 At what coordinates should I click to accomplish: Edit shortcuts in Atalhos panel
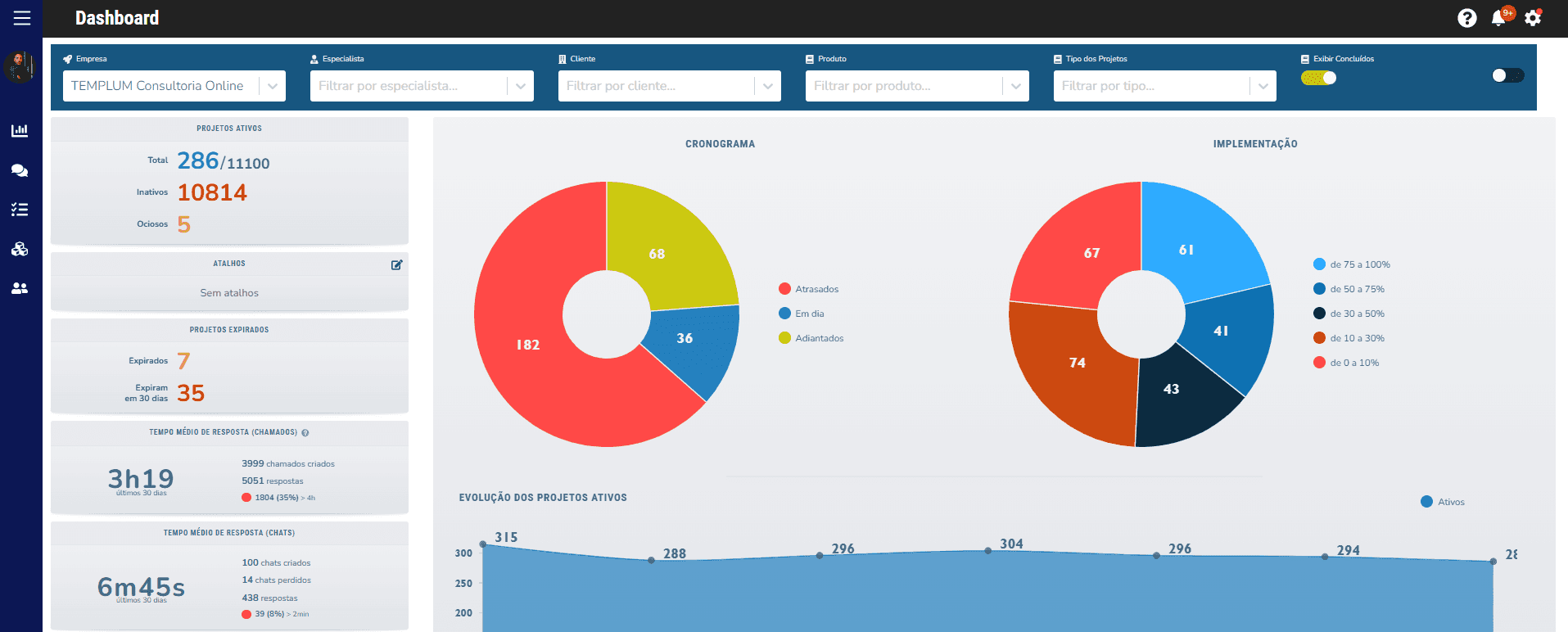[397, 264]
